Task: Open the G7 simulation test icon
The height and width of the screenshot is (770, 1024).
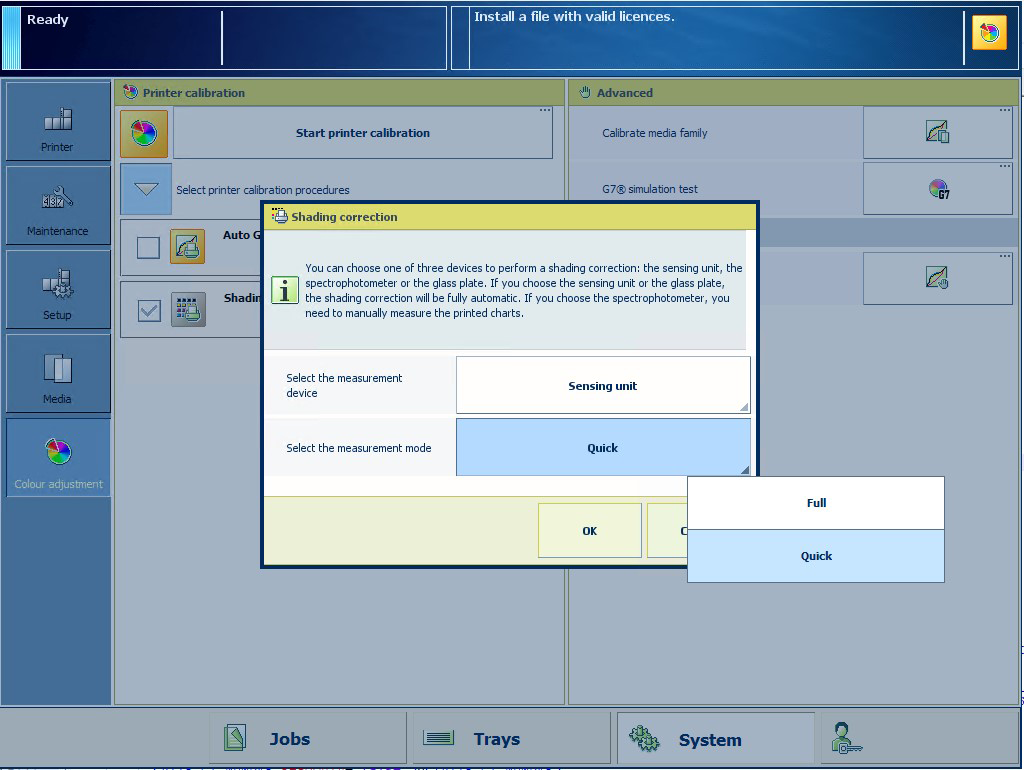Action: click(x=937, y=189)
